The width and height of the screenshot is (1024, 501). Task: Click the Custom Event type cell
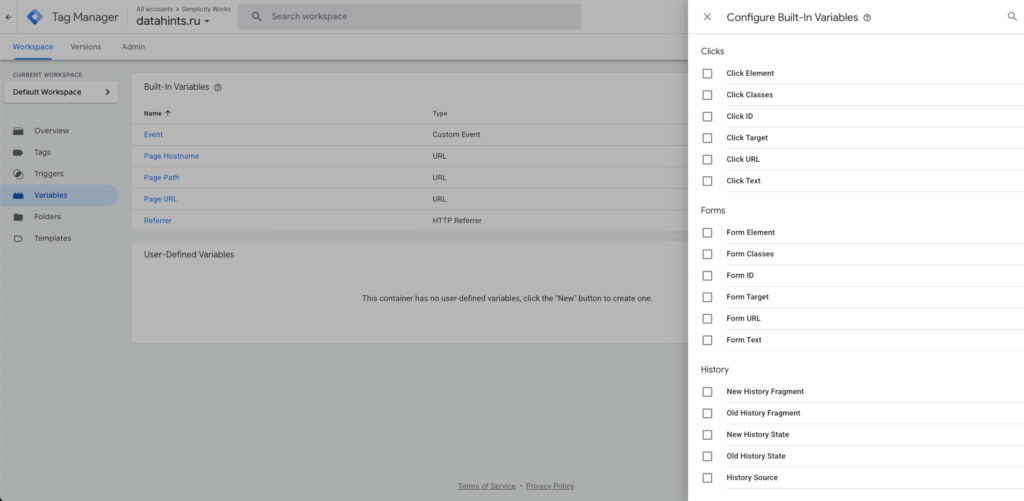(456, 135)
